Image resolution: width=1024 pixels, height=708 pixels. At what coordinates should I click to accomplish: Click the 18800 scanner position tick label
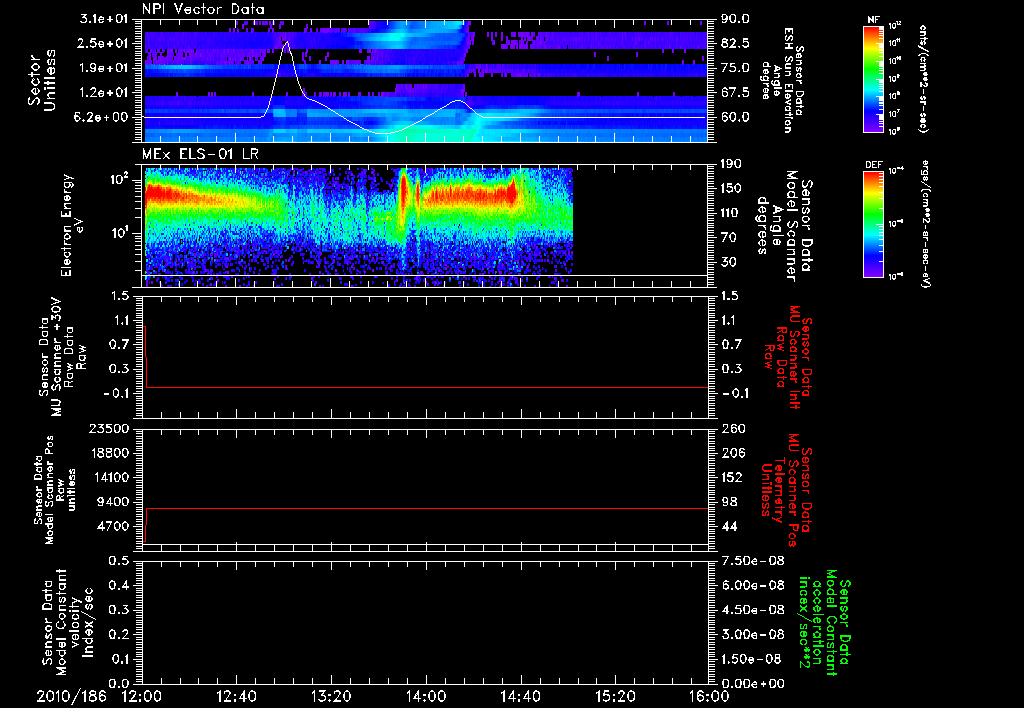tap(108, 453)
